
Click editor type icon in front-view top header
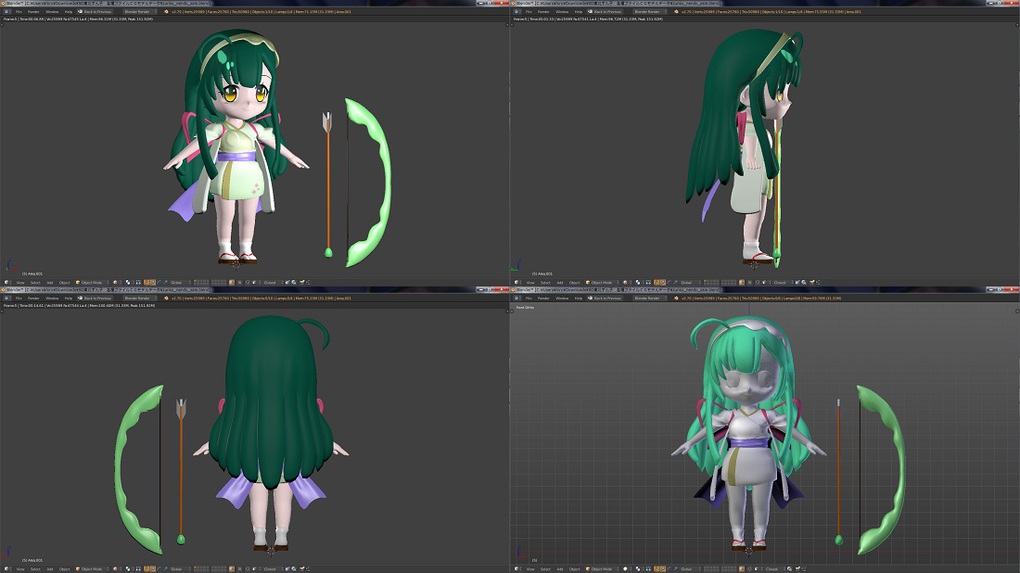click(7, 12)
